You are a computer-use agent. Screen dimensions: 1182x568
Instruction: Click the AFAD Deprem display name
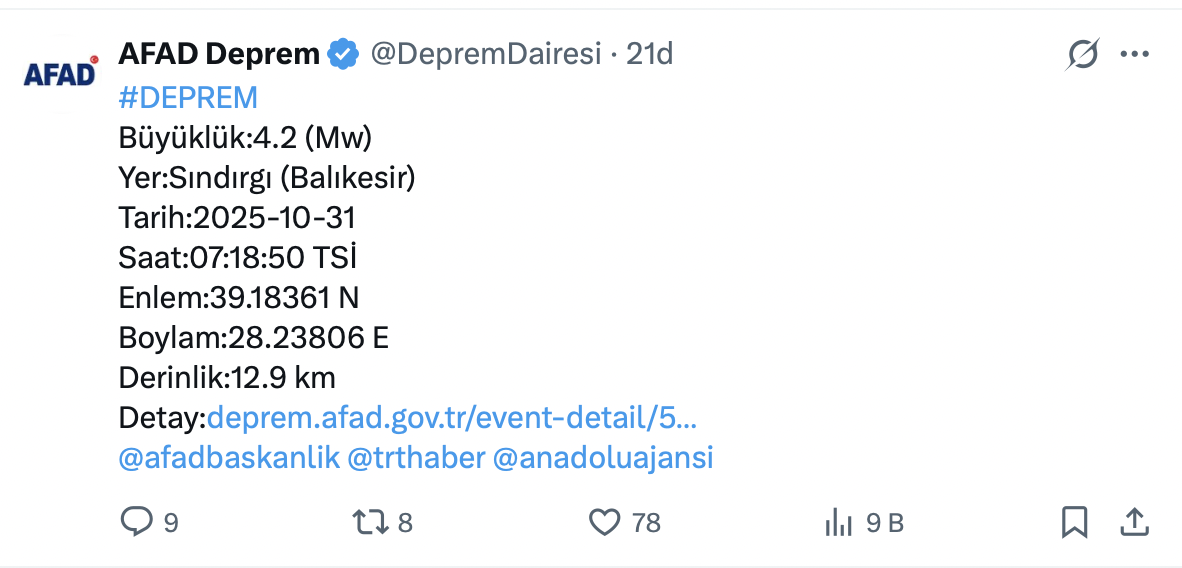click(x=219, y=54)
